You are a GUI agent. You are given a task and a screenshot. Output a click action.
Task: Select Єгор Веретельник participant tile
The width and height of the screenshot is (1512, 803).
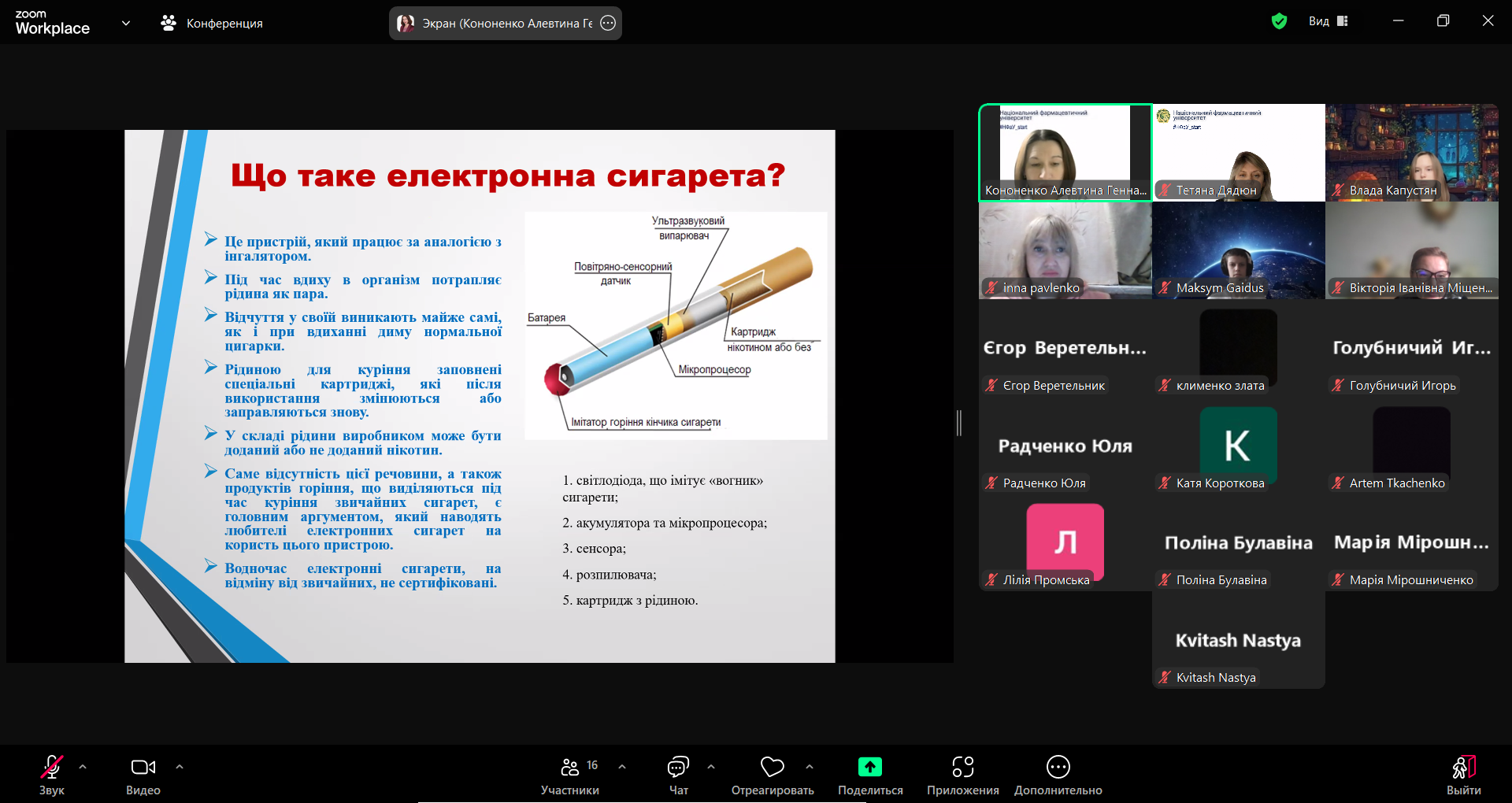(1065, 348)
